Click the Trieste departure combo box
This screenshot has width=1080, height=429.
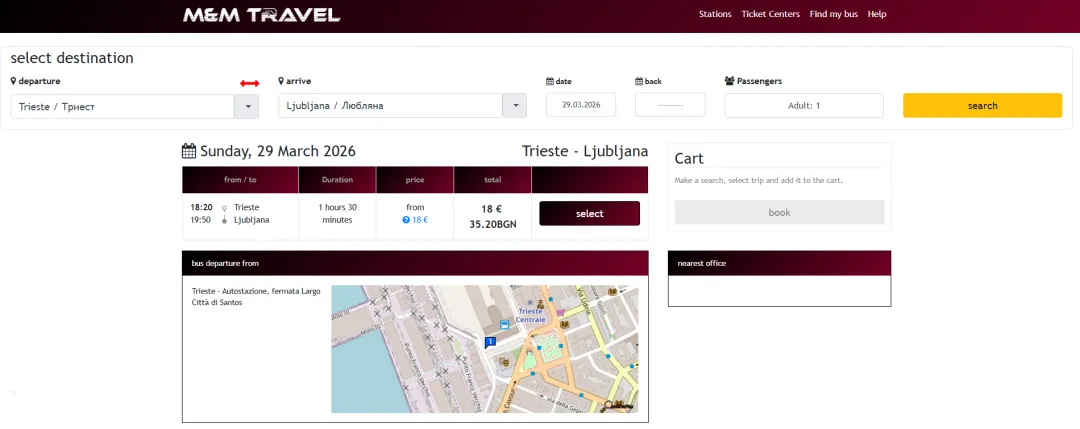pos(123,107)
